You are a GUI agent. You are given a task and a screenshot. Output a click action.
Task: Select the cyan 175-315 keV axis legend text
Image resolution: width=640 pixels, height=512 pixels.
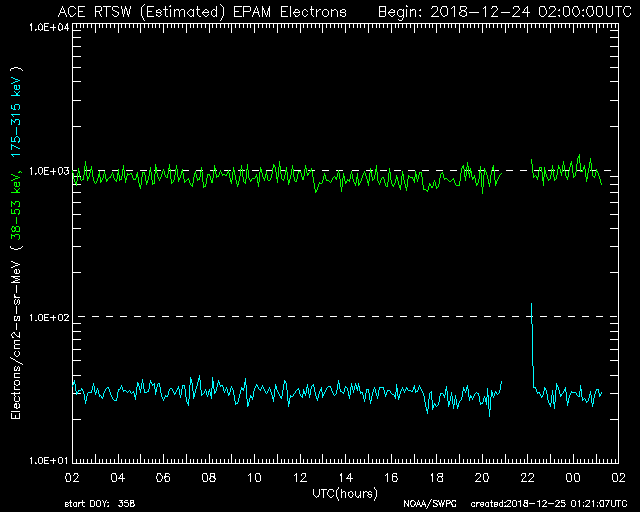point(17,112)
